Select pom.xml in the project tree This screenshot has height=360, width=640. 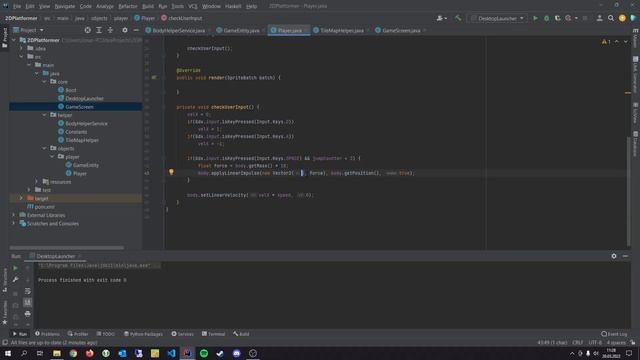click(44, 207)
